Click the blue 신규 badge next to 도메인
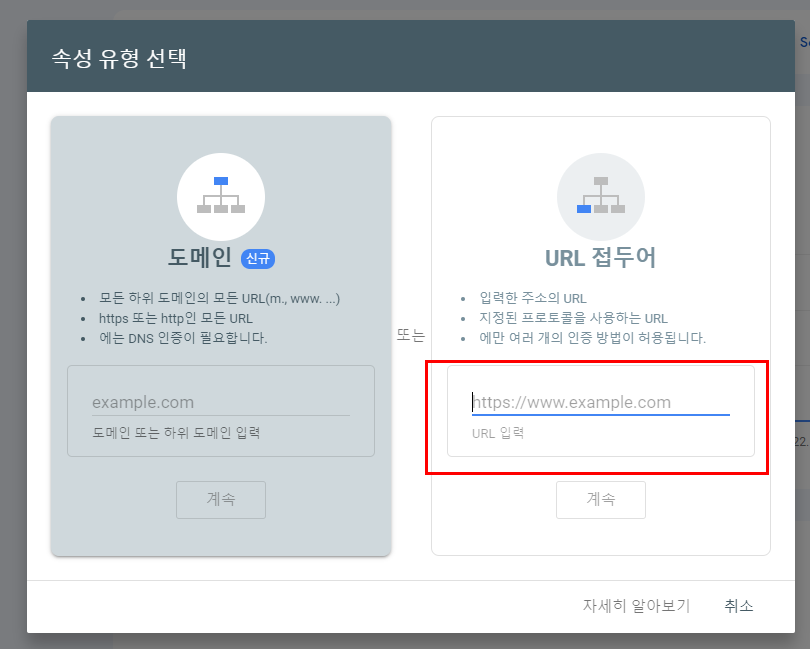The image size is (810, 649). coord(258,258)
